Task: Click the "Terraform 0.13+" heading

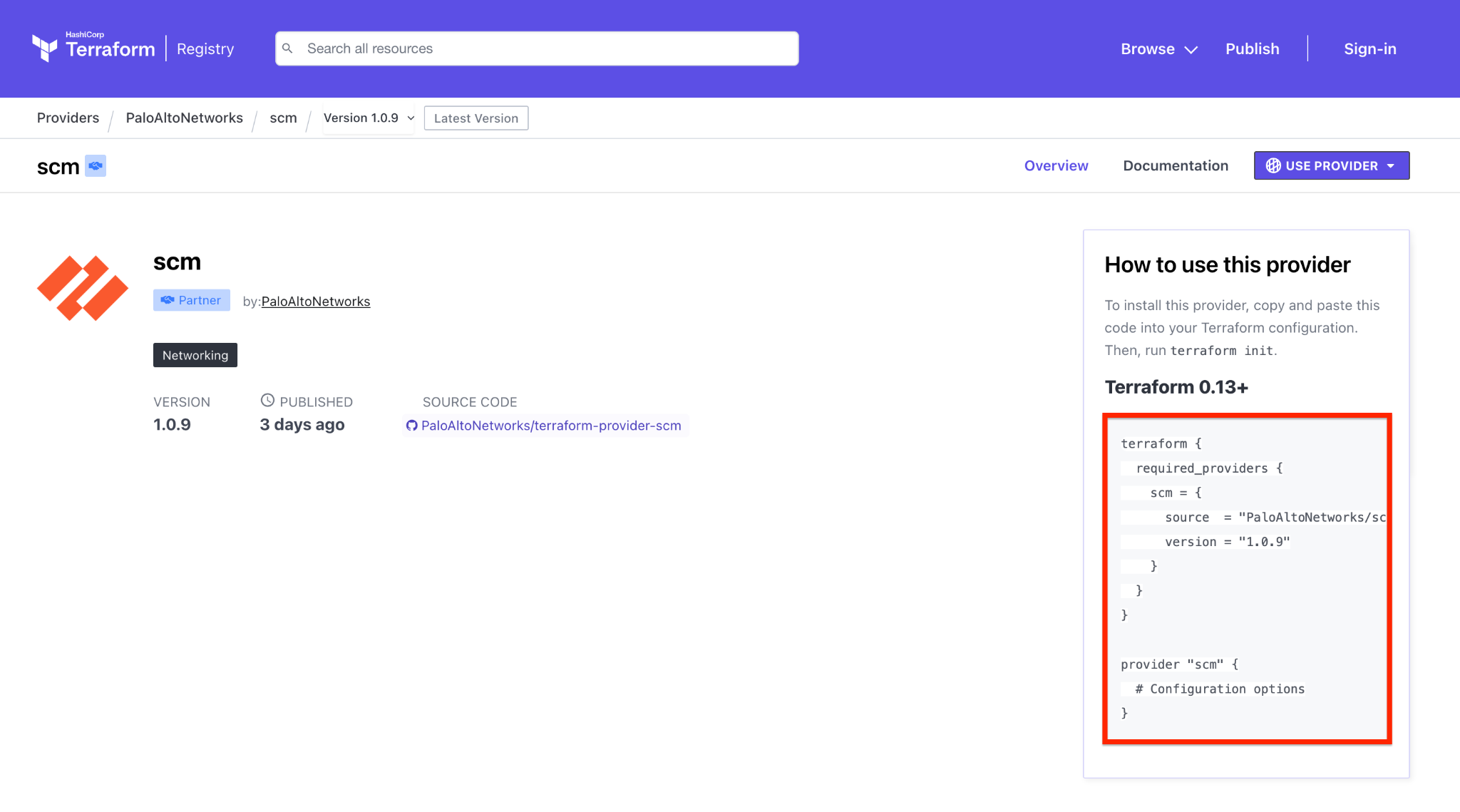Action: click(1176, 387)
